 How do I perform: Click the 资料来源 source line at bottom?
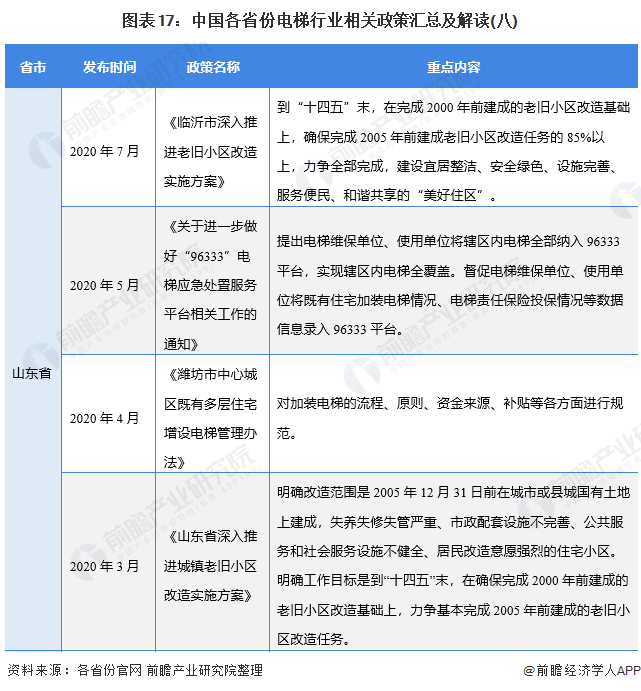(x=135, y=670)
